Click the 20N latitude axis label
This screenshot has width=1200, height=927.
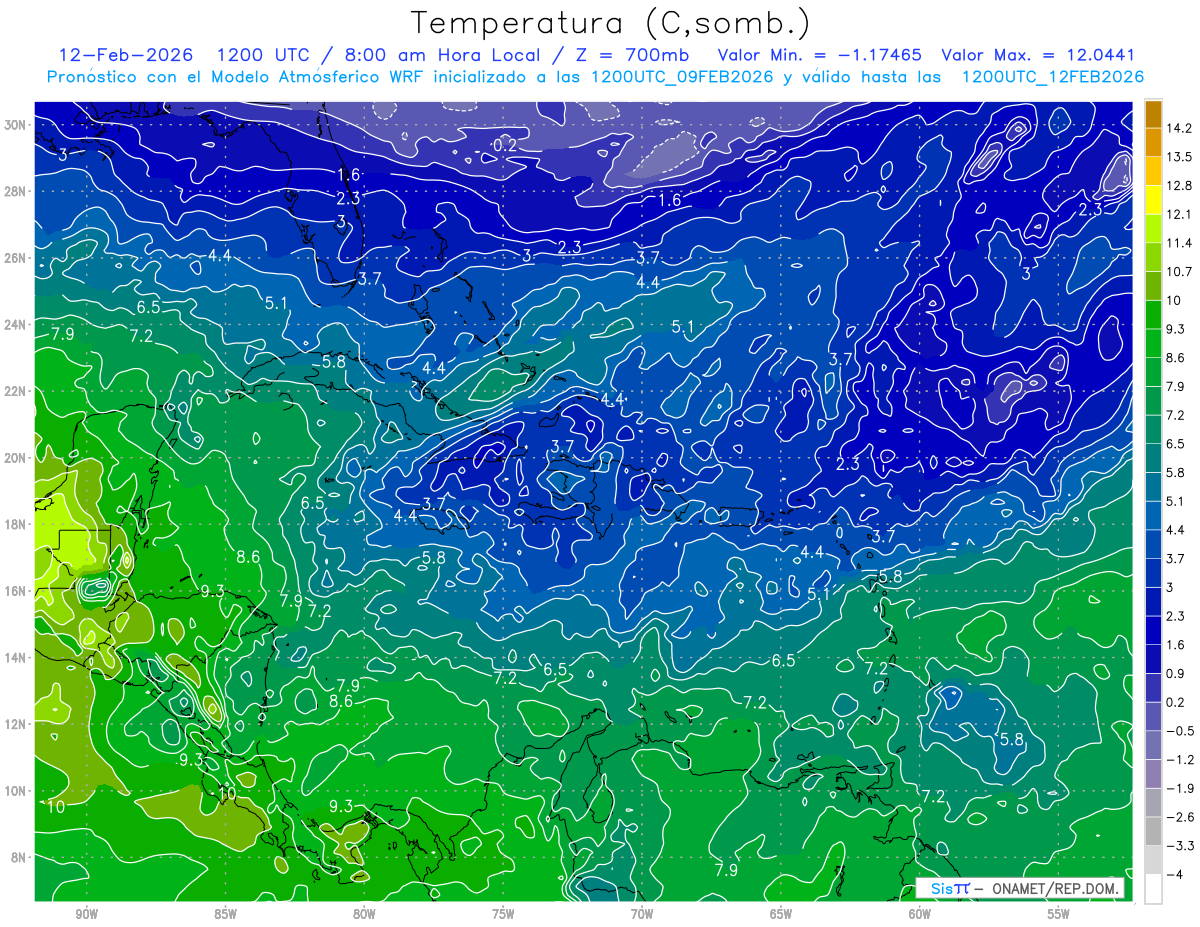point(17,457)
